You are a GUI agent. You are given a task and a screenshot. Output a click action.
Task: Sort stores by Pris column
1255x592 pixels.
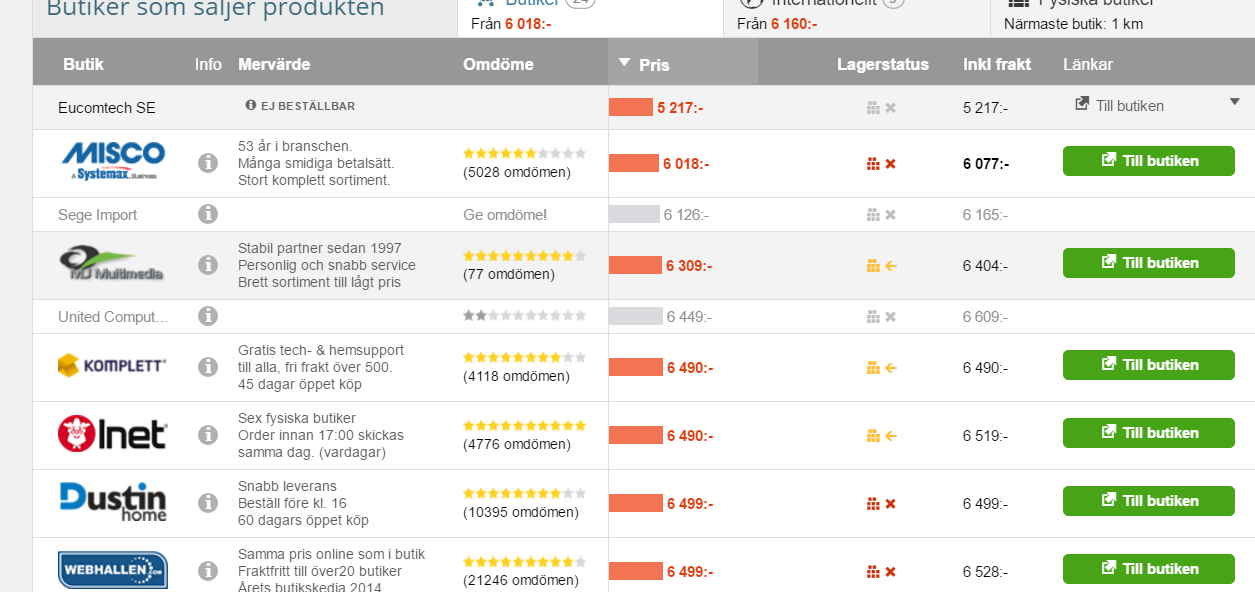click(x=654, y=65)
